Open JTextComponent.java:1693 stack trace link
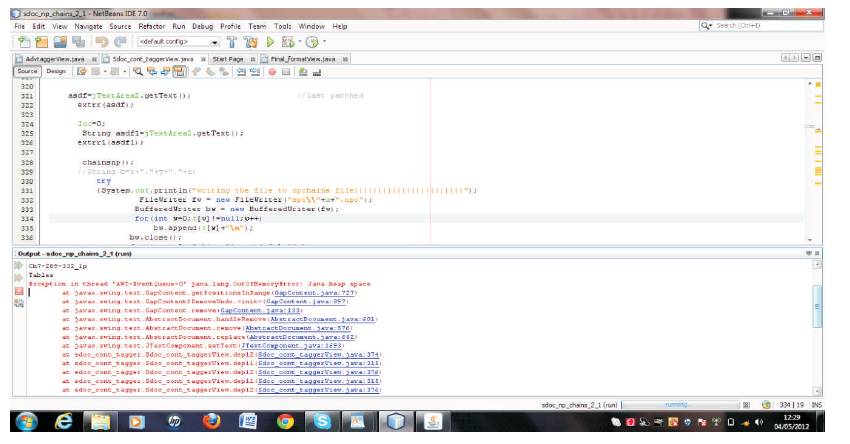This screenshot has width=850, height=444. point(292,345)
